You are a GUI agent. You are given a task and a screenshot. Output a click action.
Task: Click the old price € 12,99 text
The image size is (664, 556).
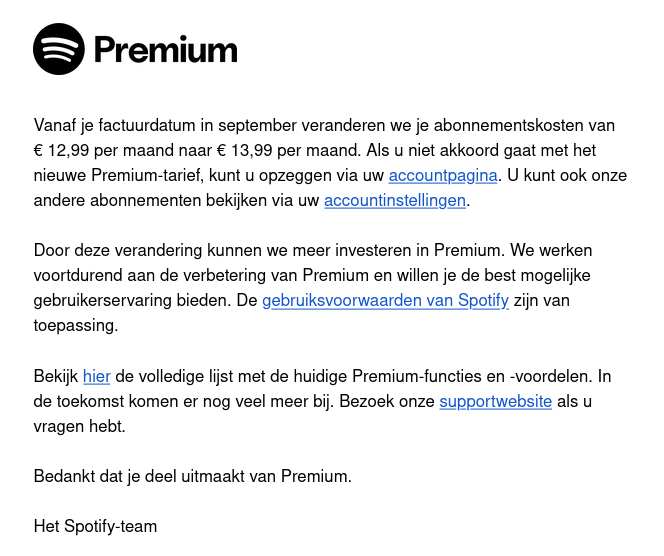point(61,151)
